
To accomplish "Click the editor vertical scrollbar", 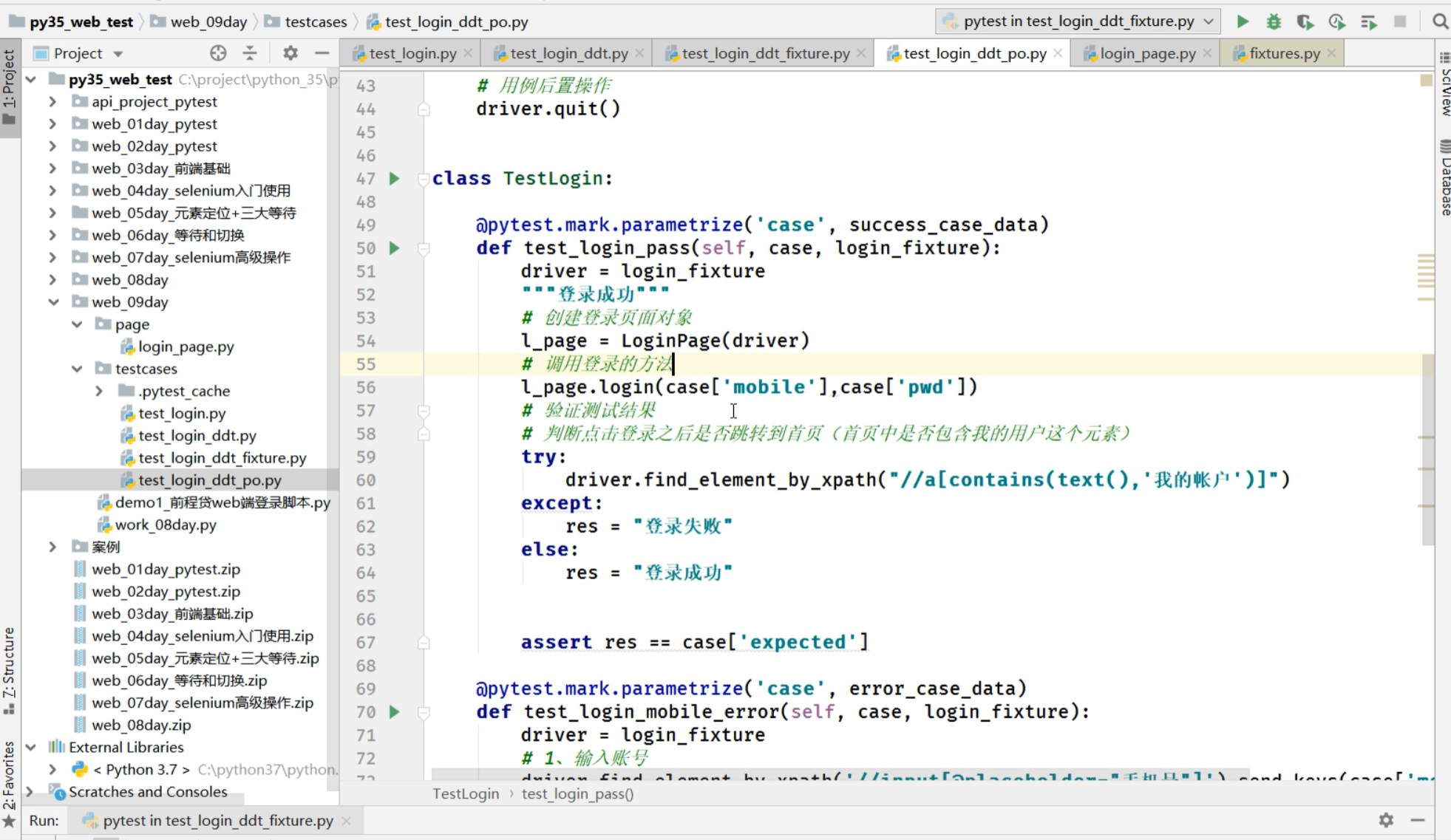I will (x=1427, y=449).
